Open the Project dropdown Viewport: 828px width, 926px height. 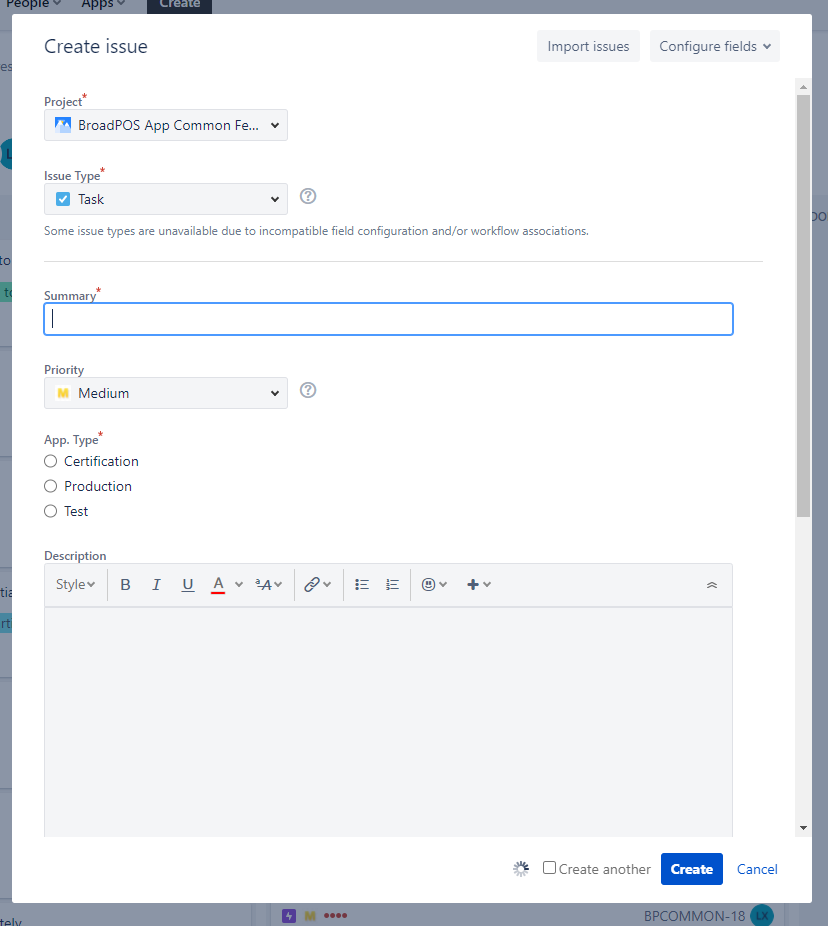166,125
